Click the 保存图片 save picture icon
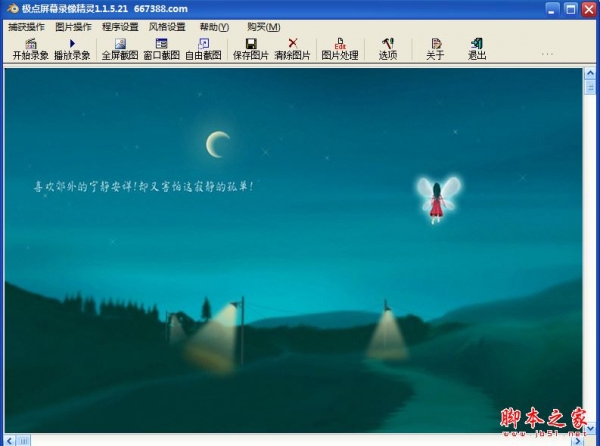600x446 pixels. (x=251, y=49)
